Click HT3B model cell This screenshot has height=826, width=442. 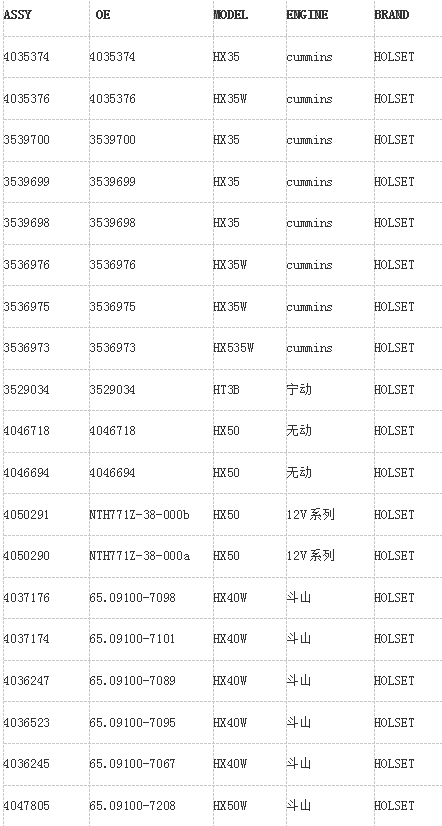pyautogui.click(x=226, y=390)
